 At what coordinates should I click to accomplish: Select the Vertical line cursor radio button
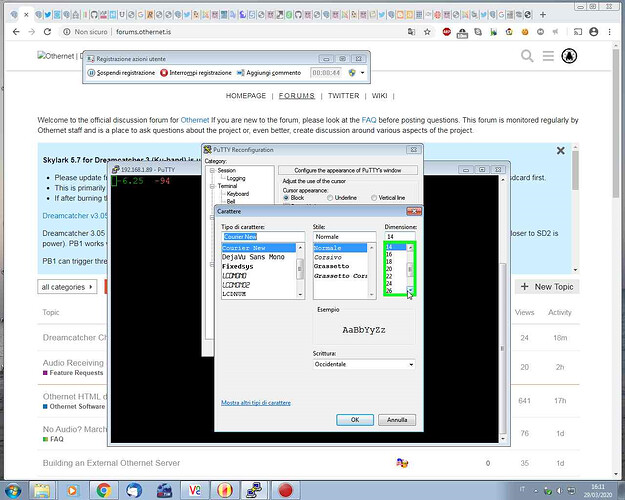point(373,198)
